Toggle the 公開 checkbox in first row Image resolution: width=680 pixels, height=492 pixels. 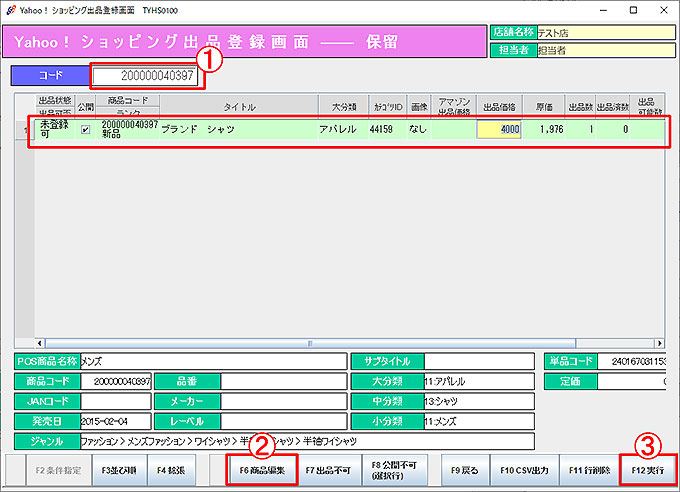85,129
